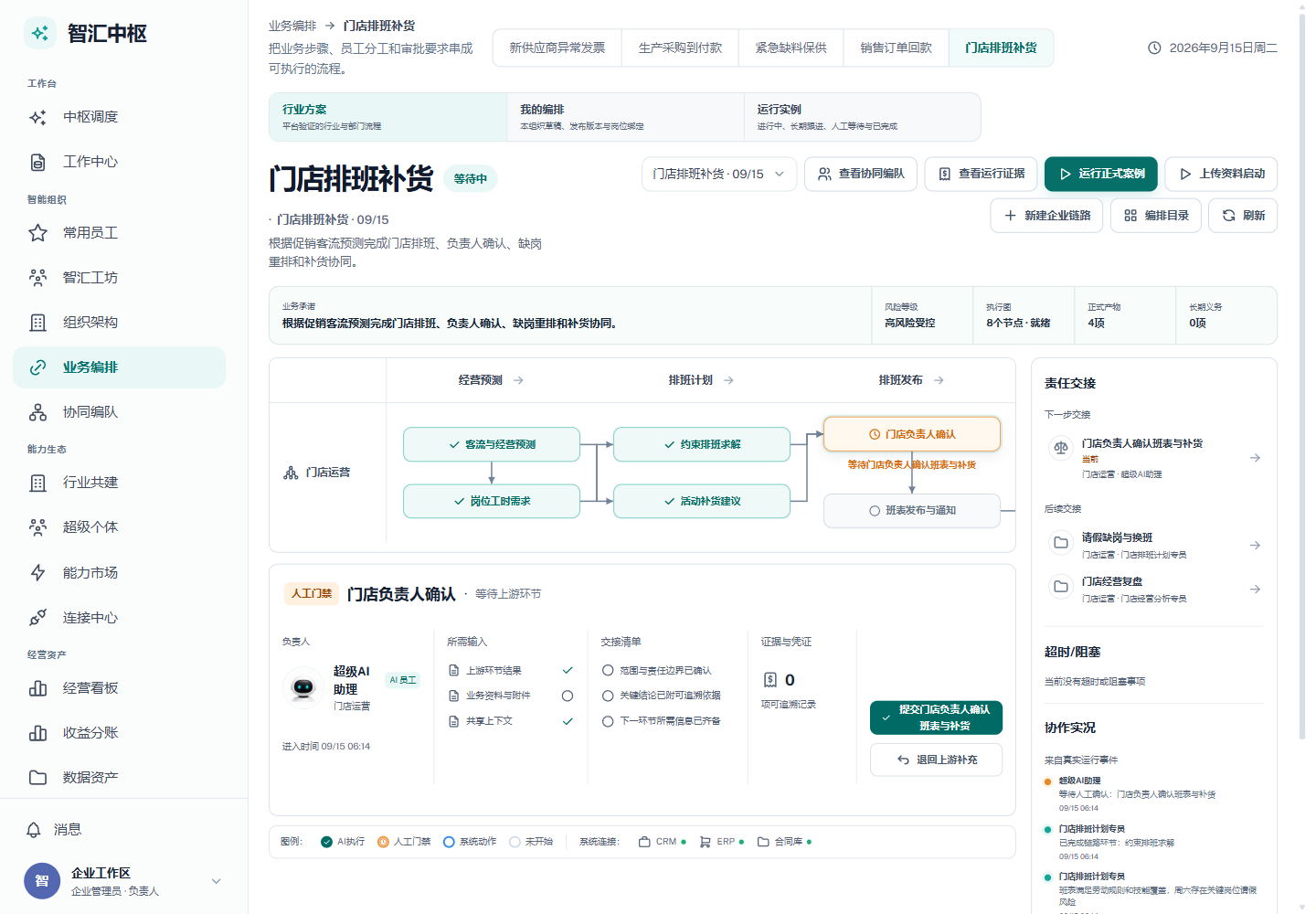Expand 门店经营复盘 handover arrow
The height and width of the screenshot is (914, 1316).
1256,590
